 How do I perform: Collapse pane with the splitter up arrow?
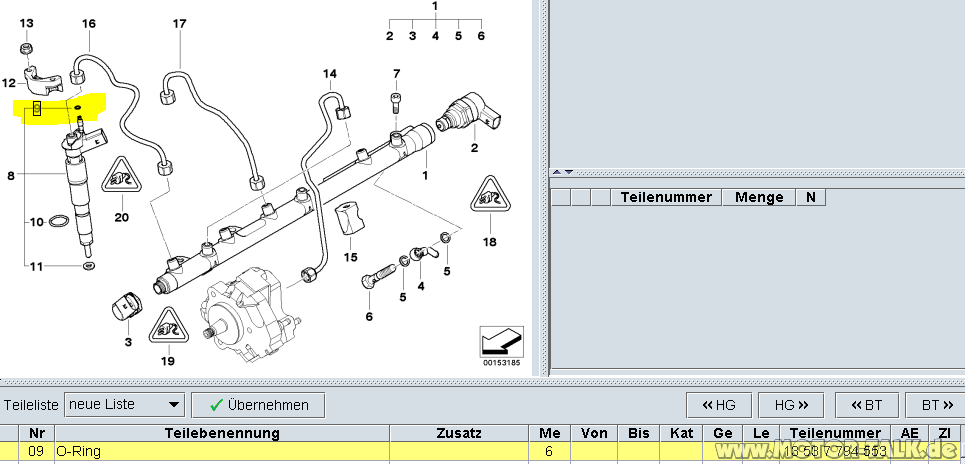click(557, 172)
